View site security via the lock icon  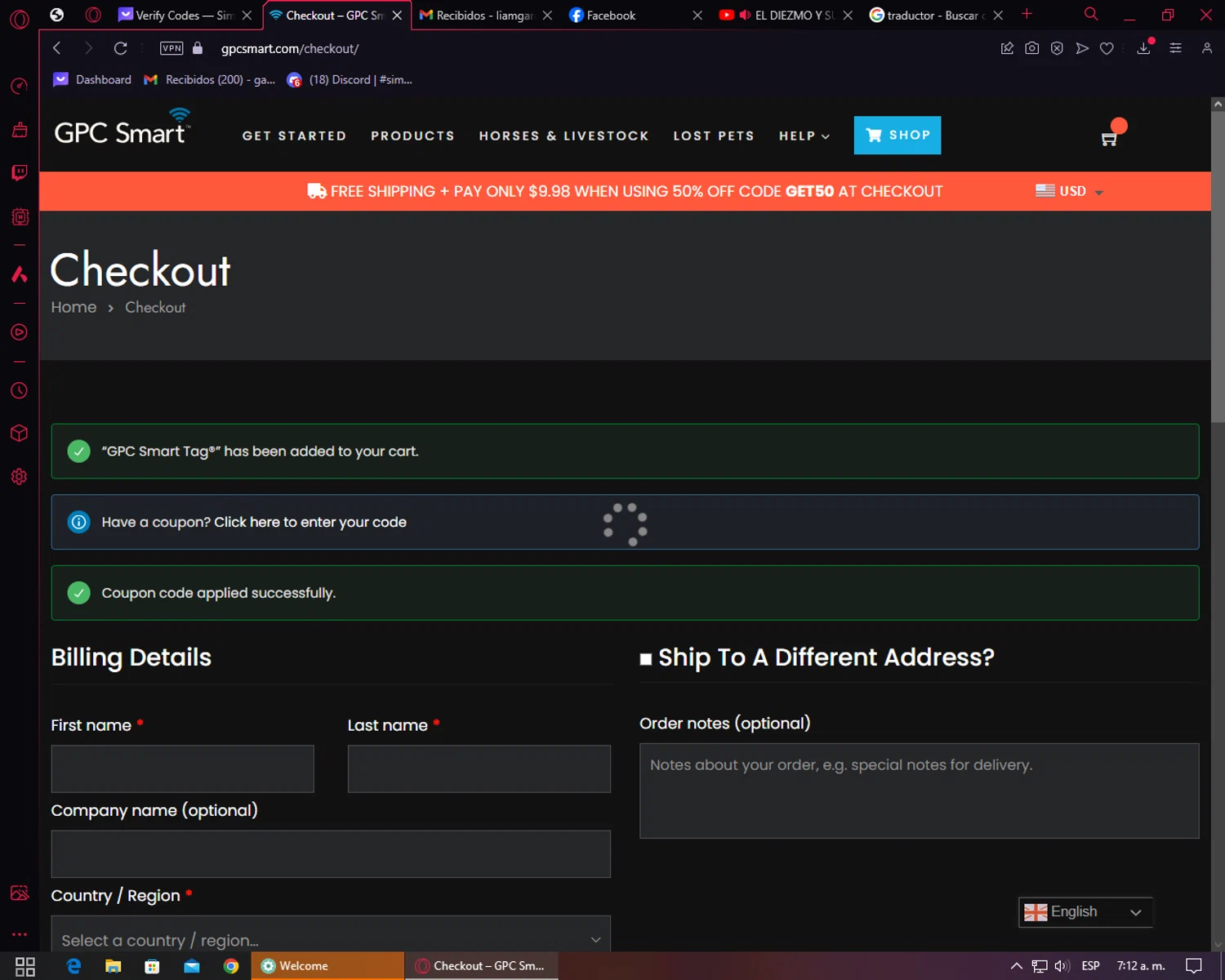click(x=198, y=48)
